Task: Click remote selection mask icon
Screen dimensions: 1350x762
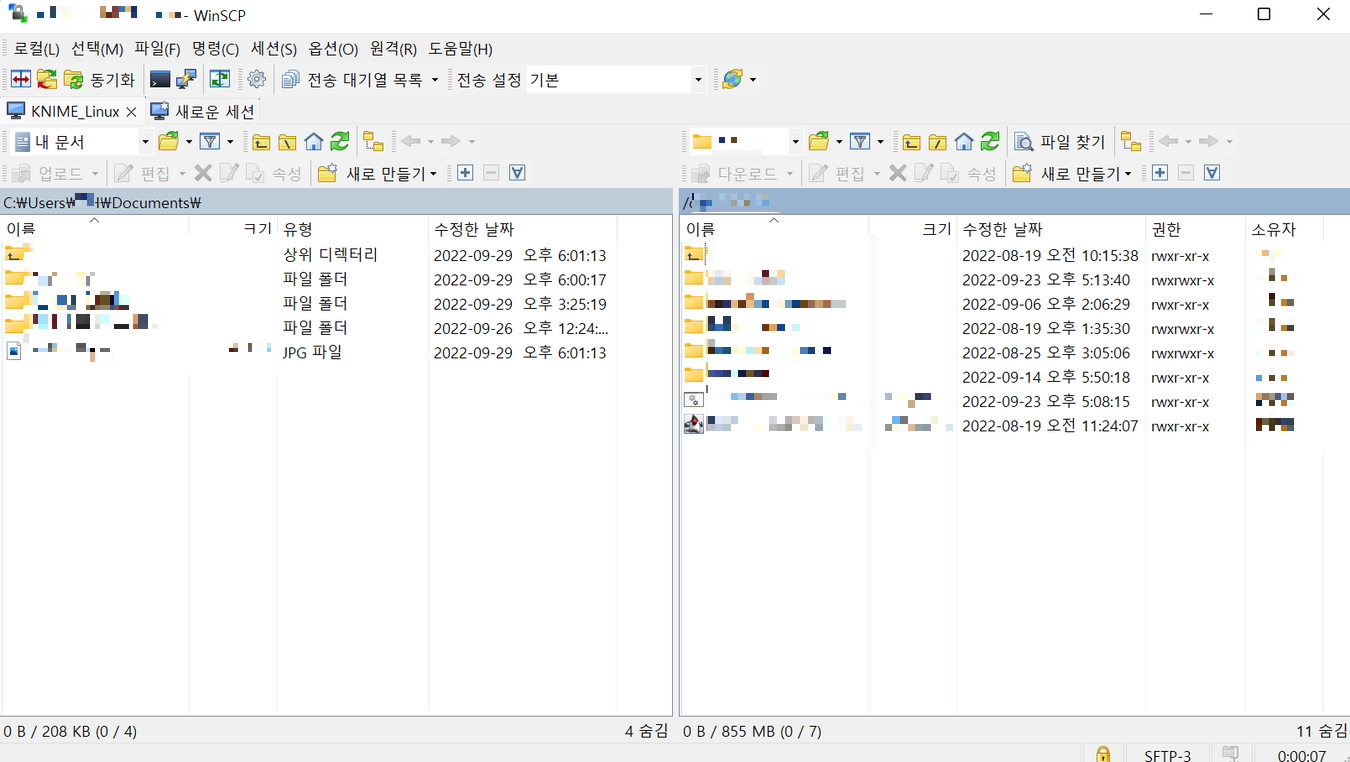Action: click(x=1212, y=173)
